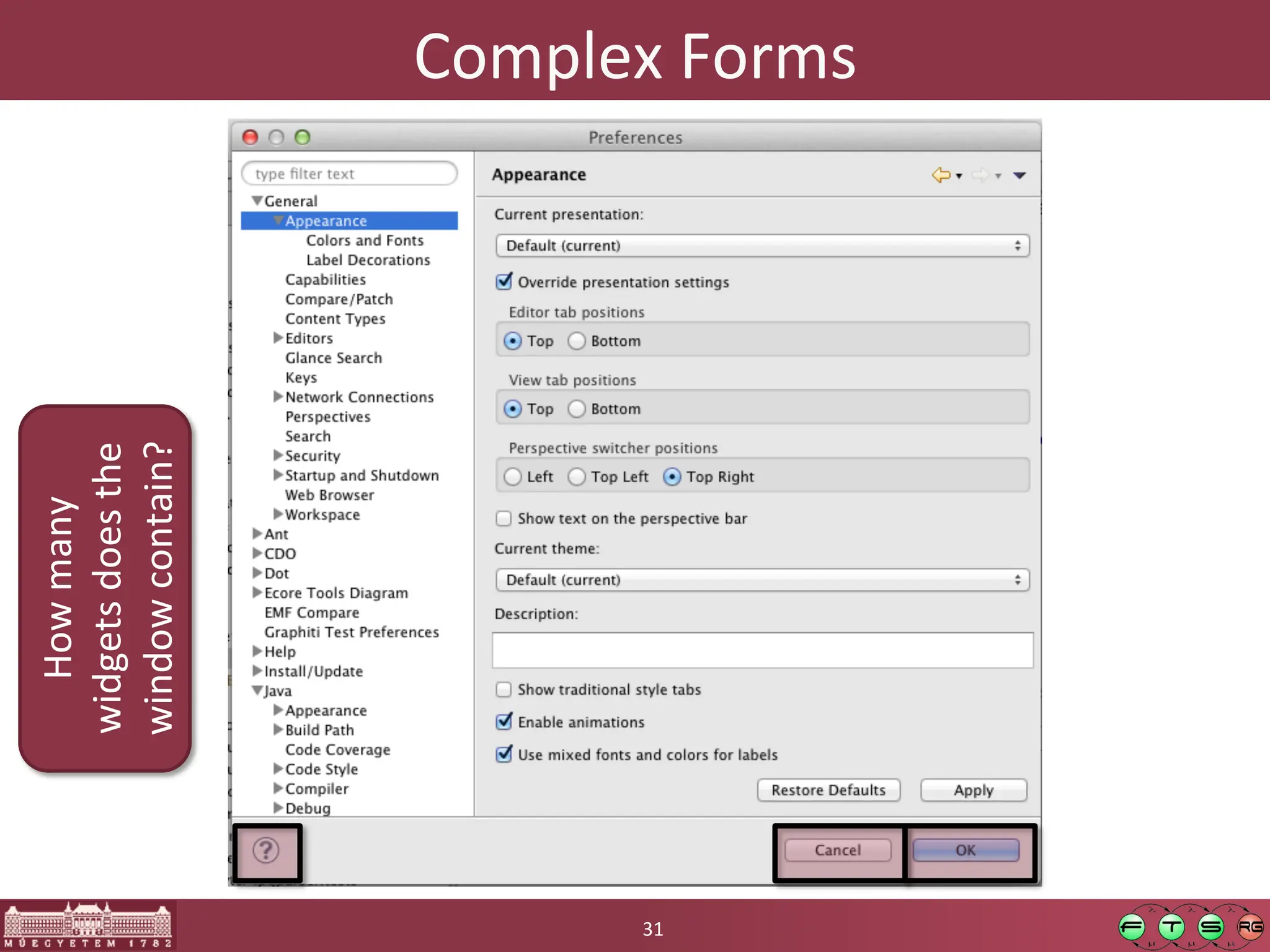Screen dimensions: 1270x952
Task: Expand the Compiler node
Action: tap(278, 788)
